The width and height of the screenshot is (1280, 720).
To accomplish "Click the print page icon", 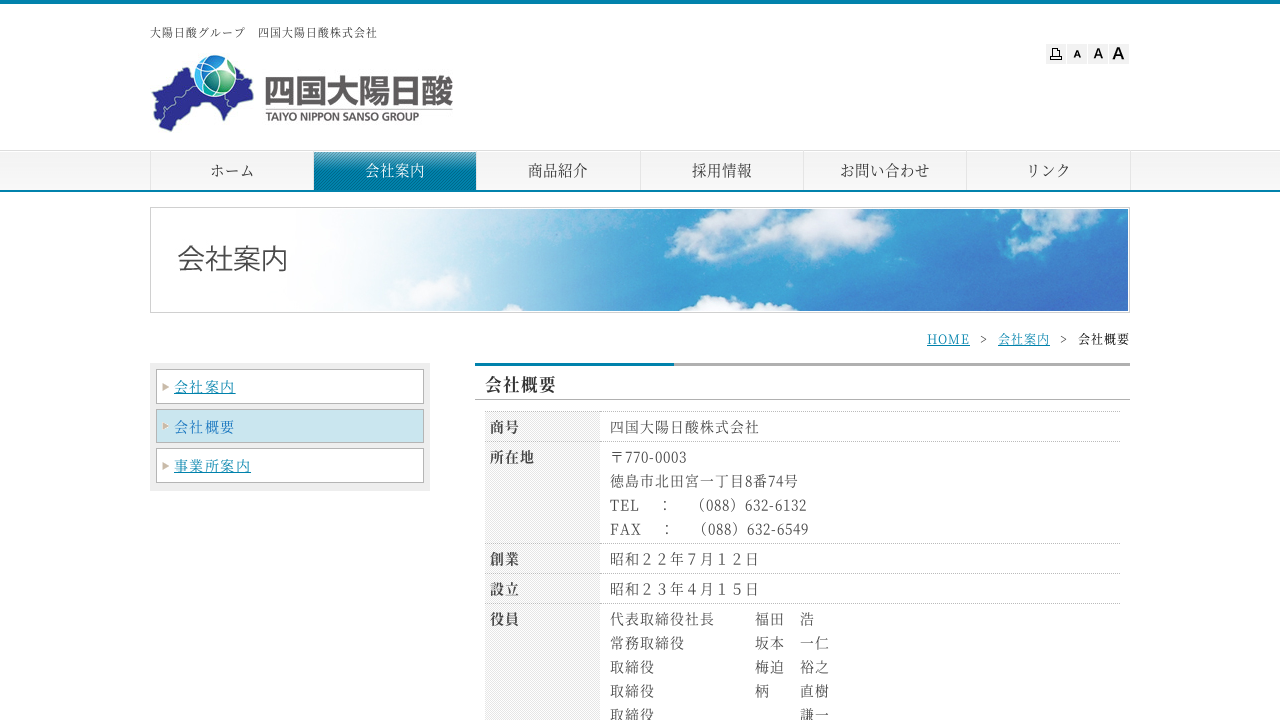I will 1055,54.
